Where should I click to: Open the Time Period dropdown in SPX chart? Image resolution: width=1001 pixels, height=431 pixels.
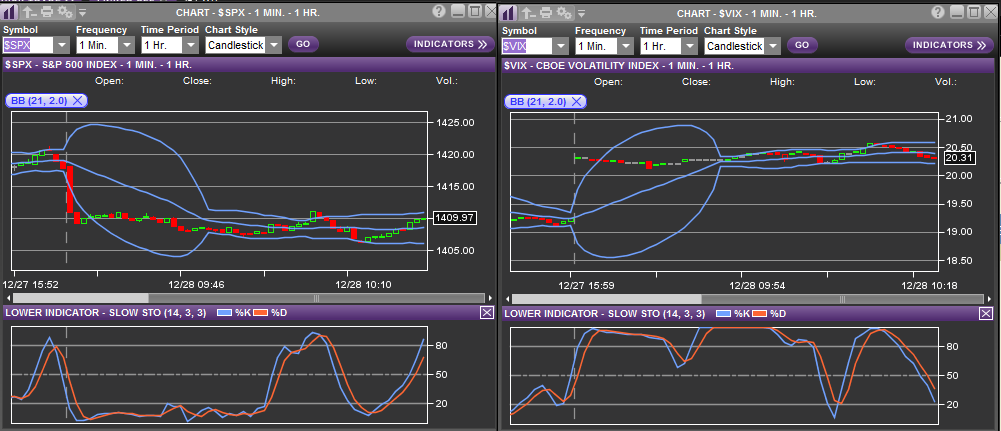189,46
